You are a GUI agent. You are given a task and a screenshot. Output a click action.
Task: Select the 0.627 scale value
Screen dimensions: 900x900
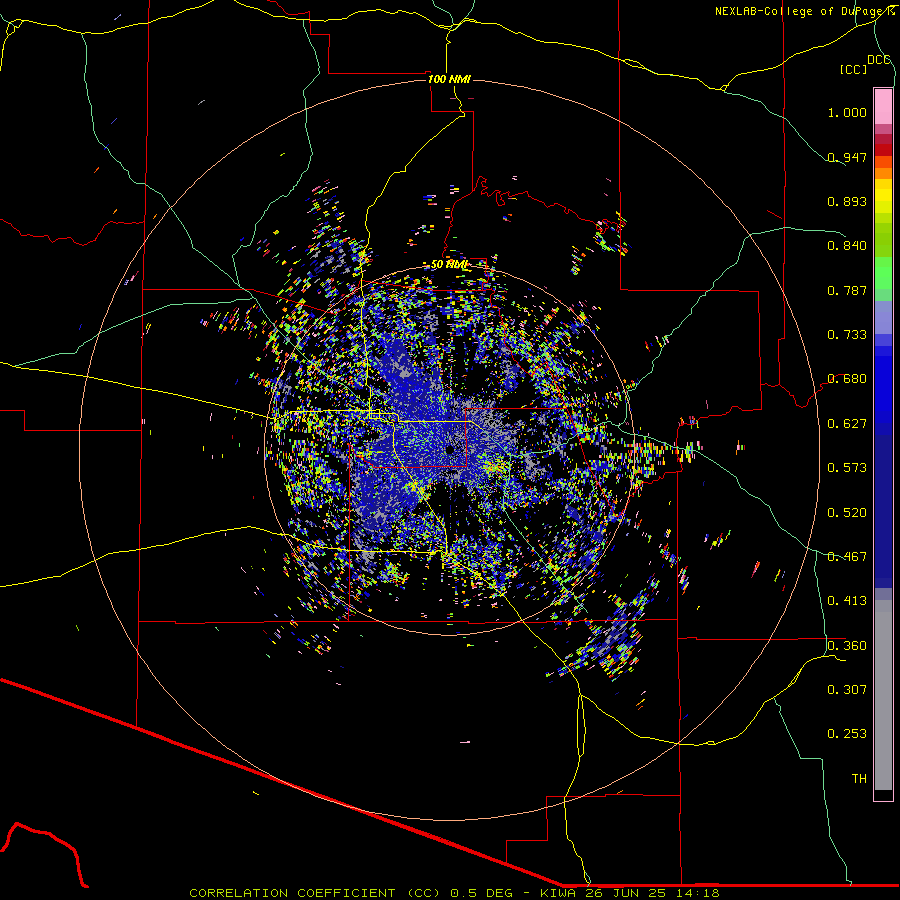click(x=847, y=424)
